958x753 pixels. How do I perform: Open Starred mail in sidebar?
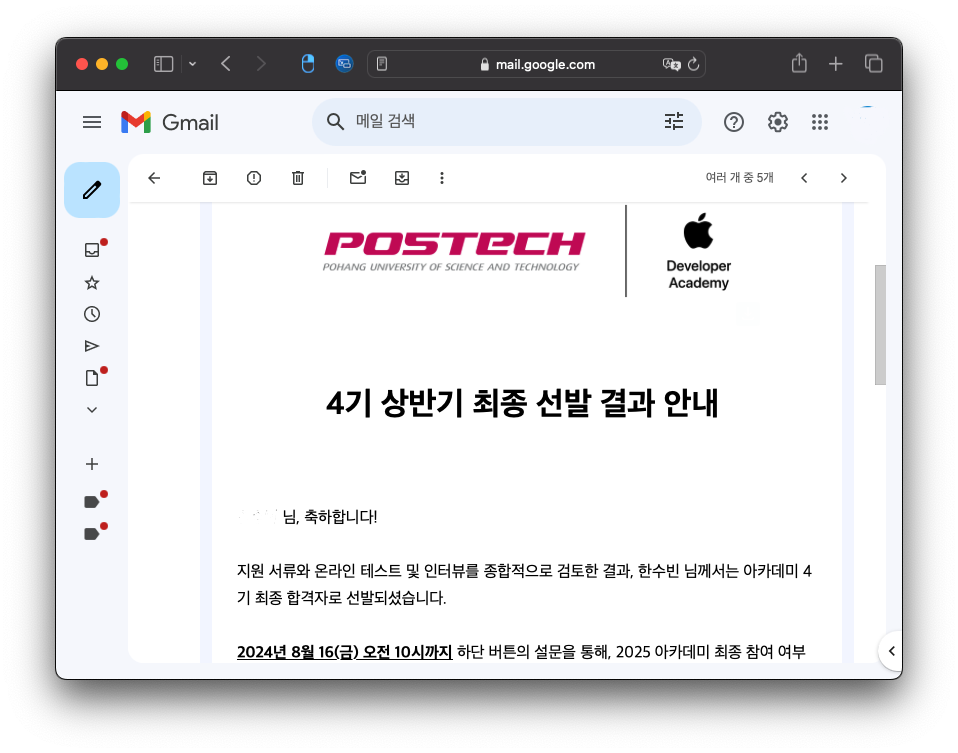pyautogui.click(x=92, y=282)
